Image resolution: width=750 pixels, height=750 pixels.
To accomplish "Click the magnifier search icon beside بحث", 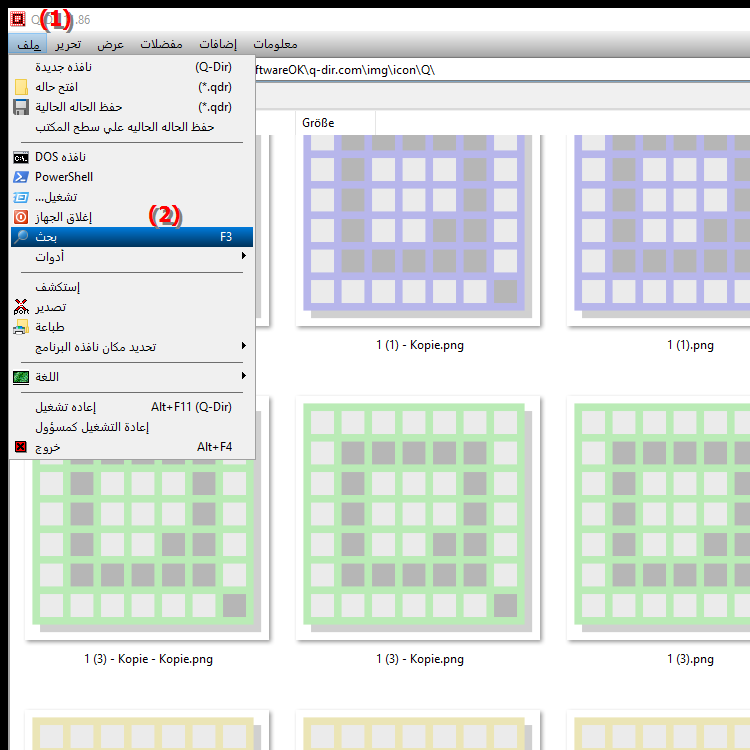I will click(21, 237).
